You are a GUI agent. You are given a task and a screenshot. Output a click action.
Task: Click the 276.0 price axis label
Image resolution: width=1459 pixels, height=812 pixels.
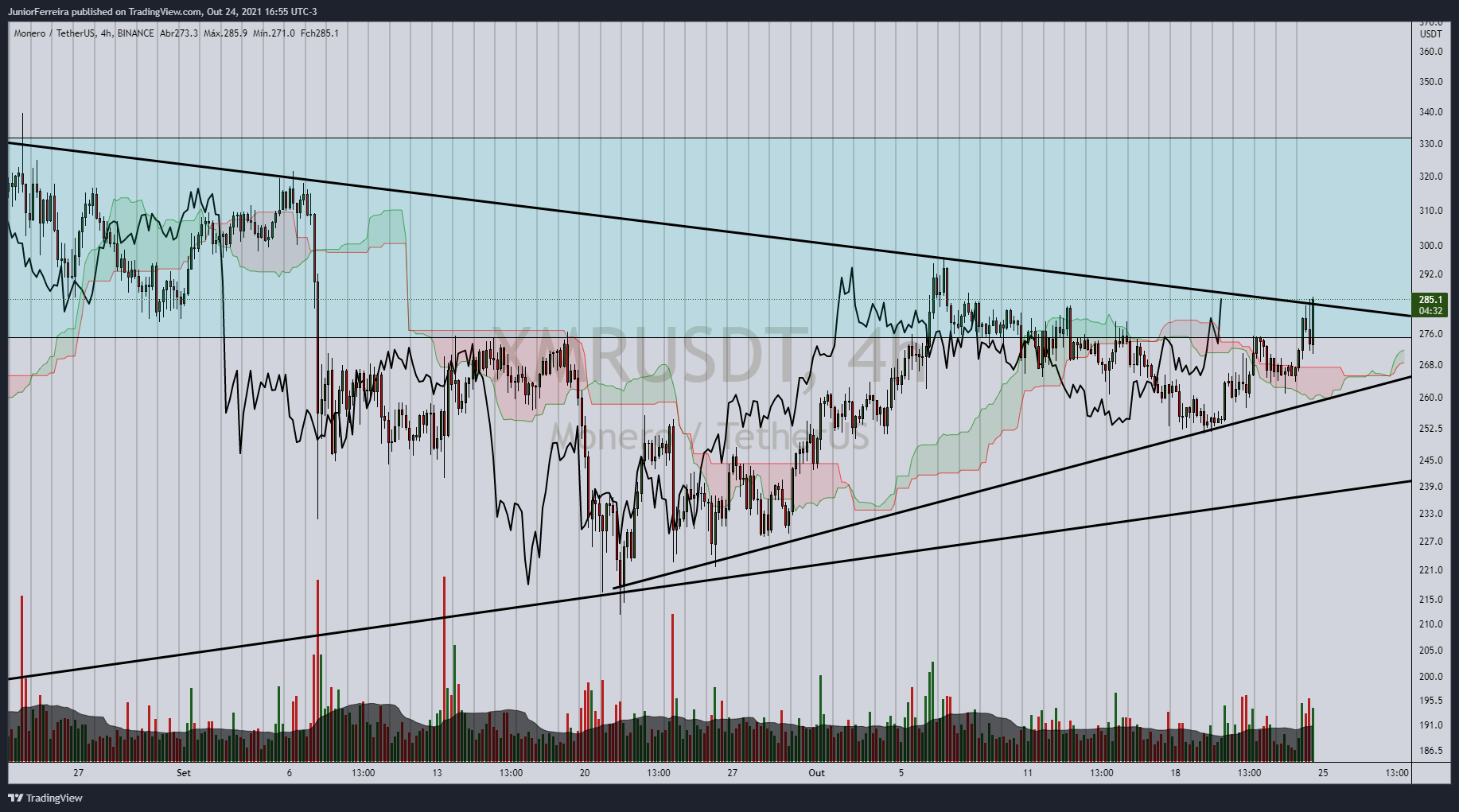coord(1430,334)
